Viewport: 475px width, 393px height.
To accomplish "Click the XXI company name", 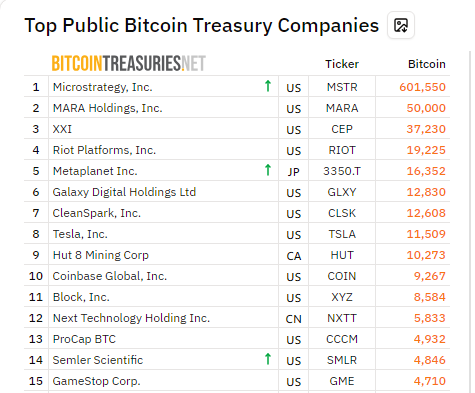I will pyautogui.click(x=62, y=129).
